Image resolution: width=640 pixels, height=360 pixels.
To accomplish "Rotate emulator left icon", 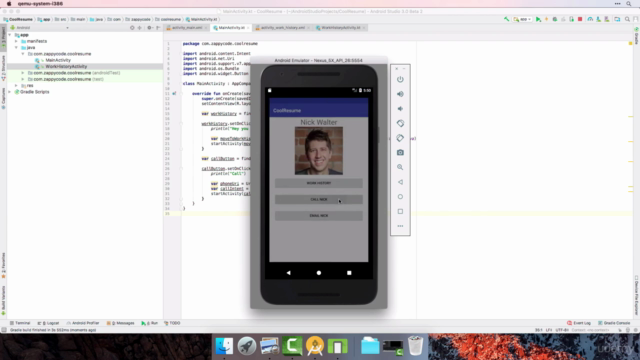I will (x=400, y=123).
